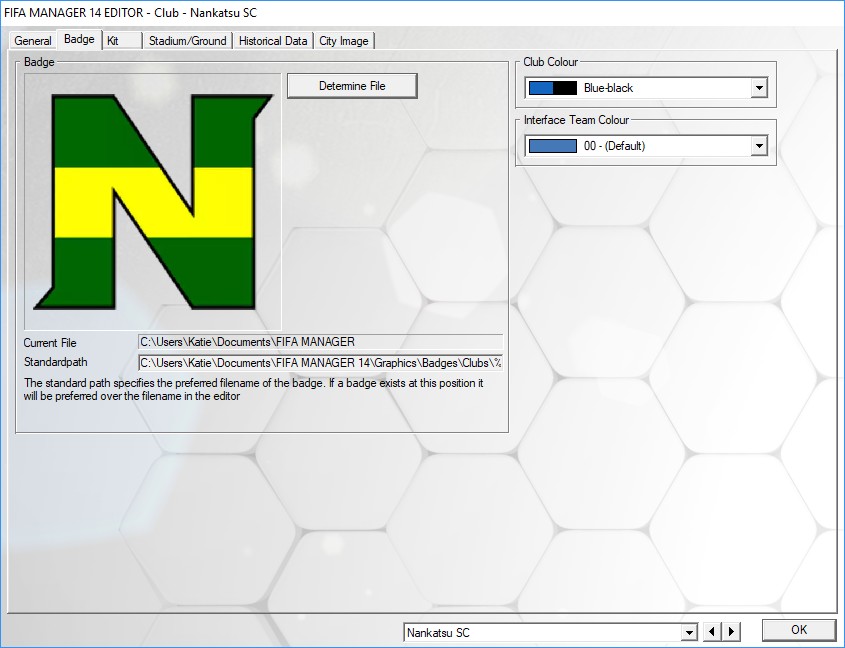
Task: Click the Interface Team Colour group label
Action: point(577,120)
